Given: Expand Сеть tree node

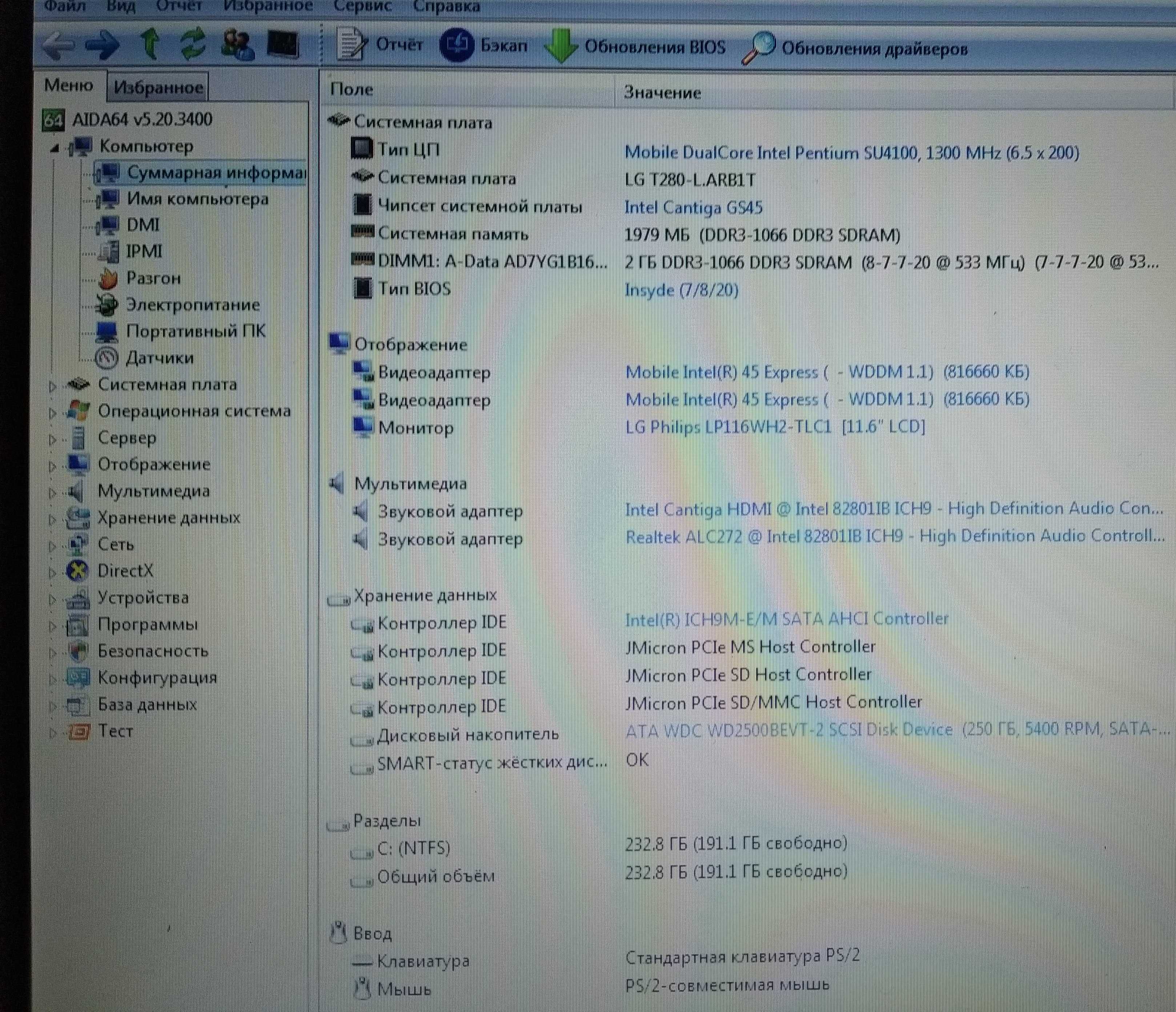Looking at the screenshot, I should point(53,546).
